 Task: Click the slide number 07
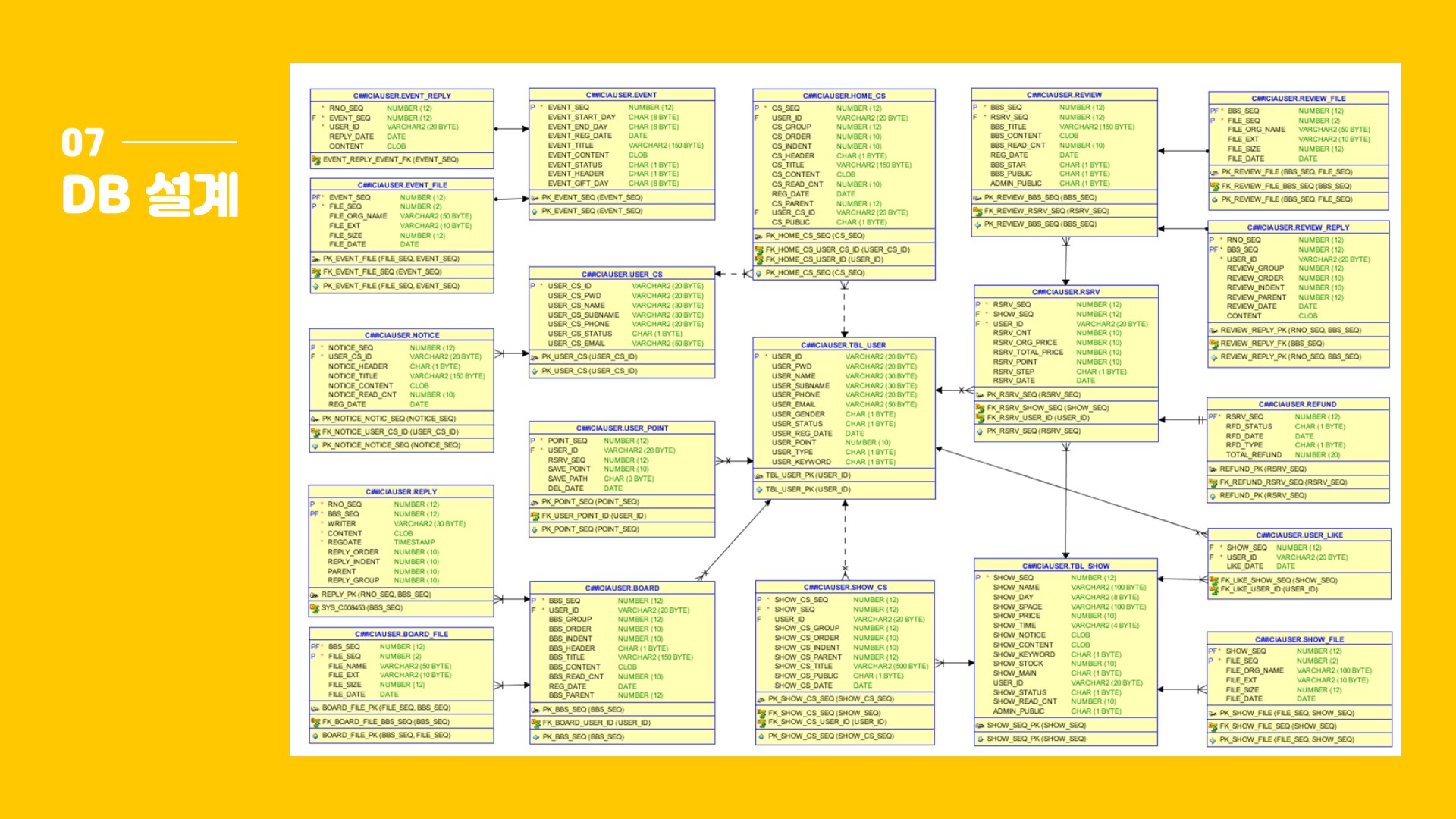83,143
